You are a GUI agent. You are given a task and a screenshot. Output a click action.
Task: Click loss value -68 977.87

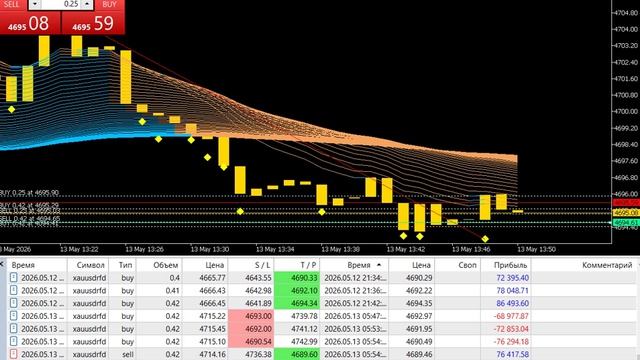coord(511,316)
